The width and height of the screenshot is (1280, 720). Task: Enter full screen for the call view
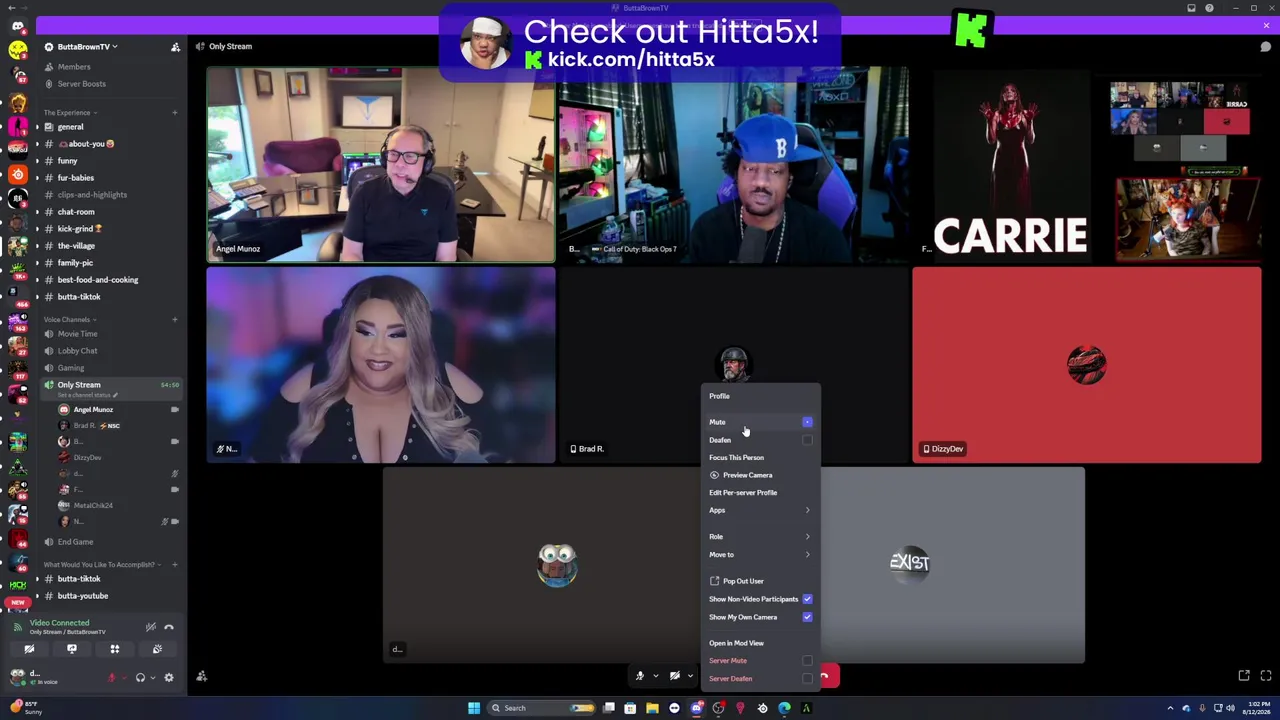coord(1266,676)
